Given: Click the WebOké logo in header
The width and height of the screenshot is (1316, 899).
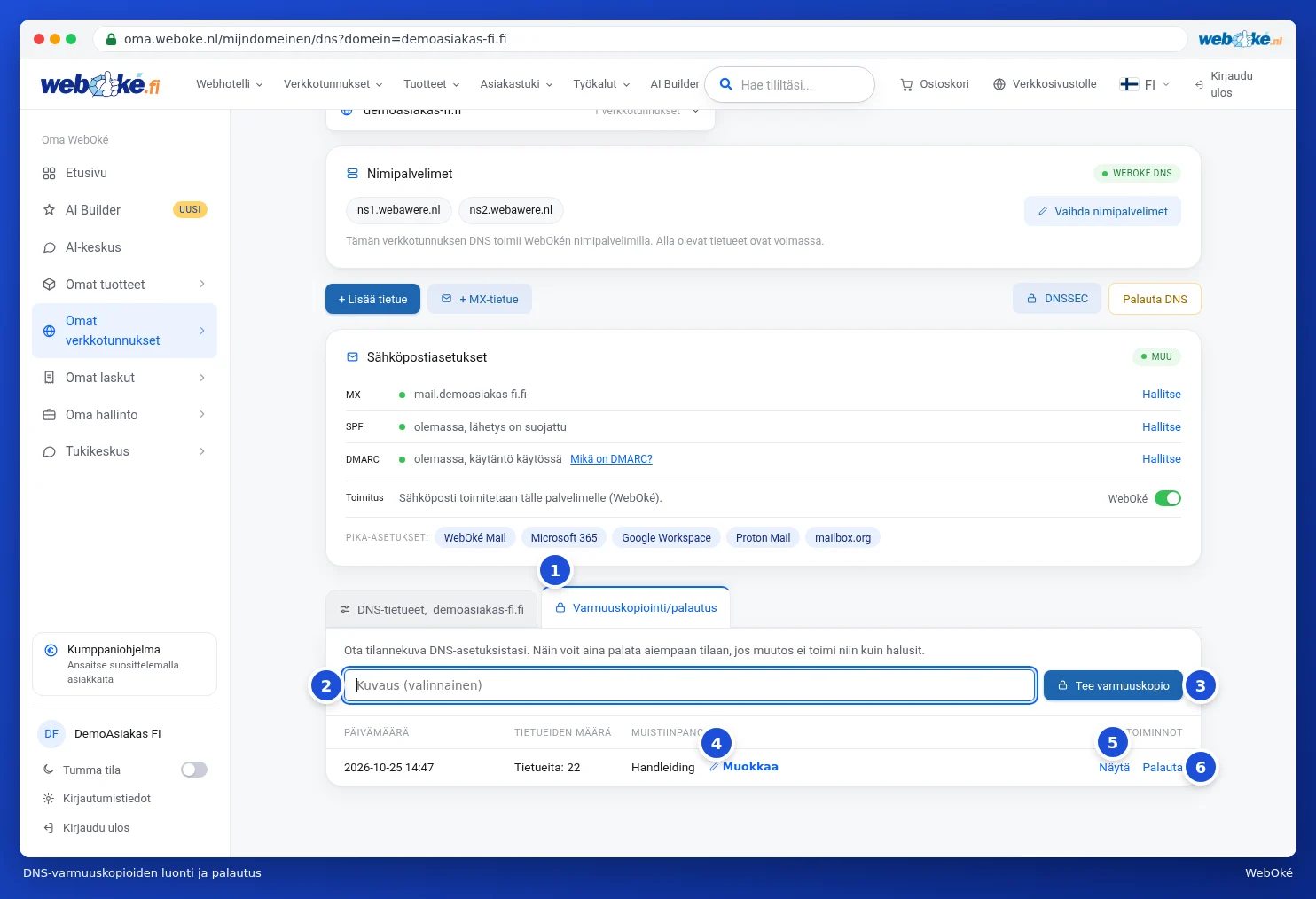Looking at the screenshot, I should (x=100, y=84).
